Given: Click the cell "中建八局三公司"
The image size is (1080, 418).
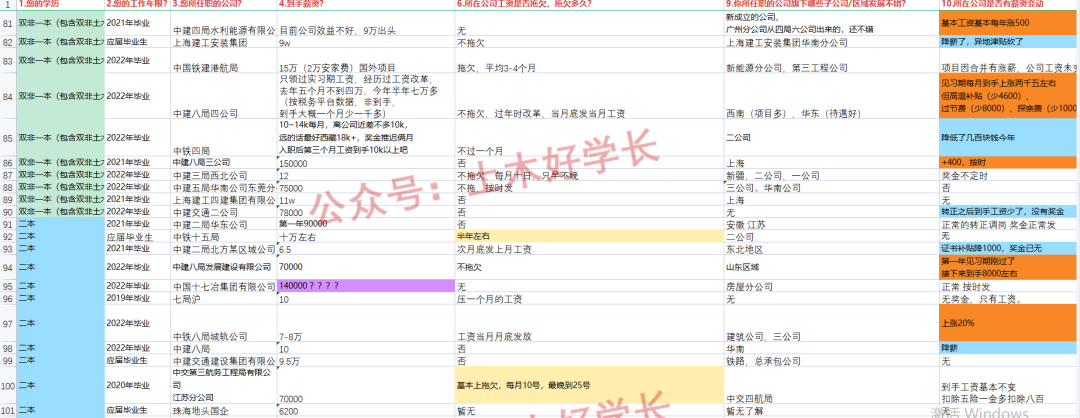Looking at the screenshot, I should [x=224, y=163].
